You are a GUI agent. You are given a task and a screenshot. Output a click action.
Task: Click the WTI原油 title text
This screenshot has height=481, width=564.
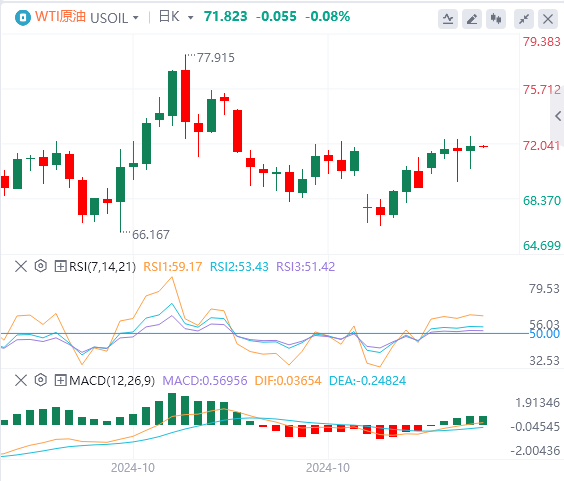pyautogui.click(x=60, y=17)
